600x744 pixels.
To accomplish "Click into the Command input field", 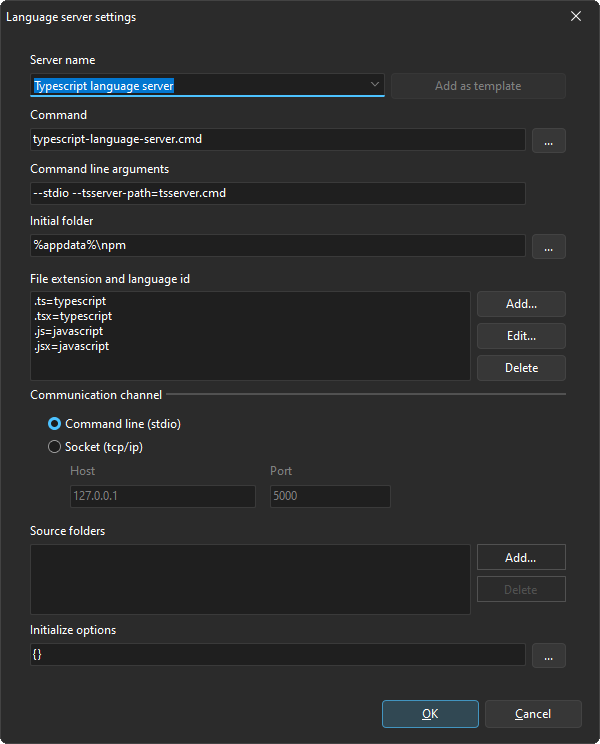I will (277, 140).
